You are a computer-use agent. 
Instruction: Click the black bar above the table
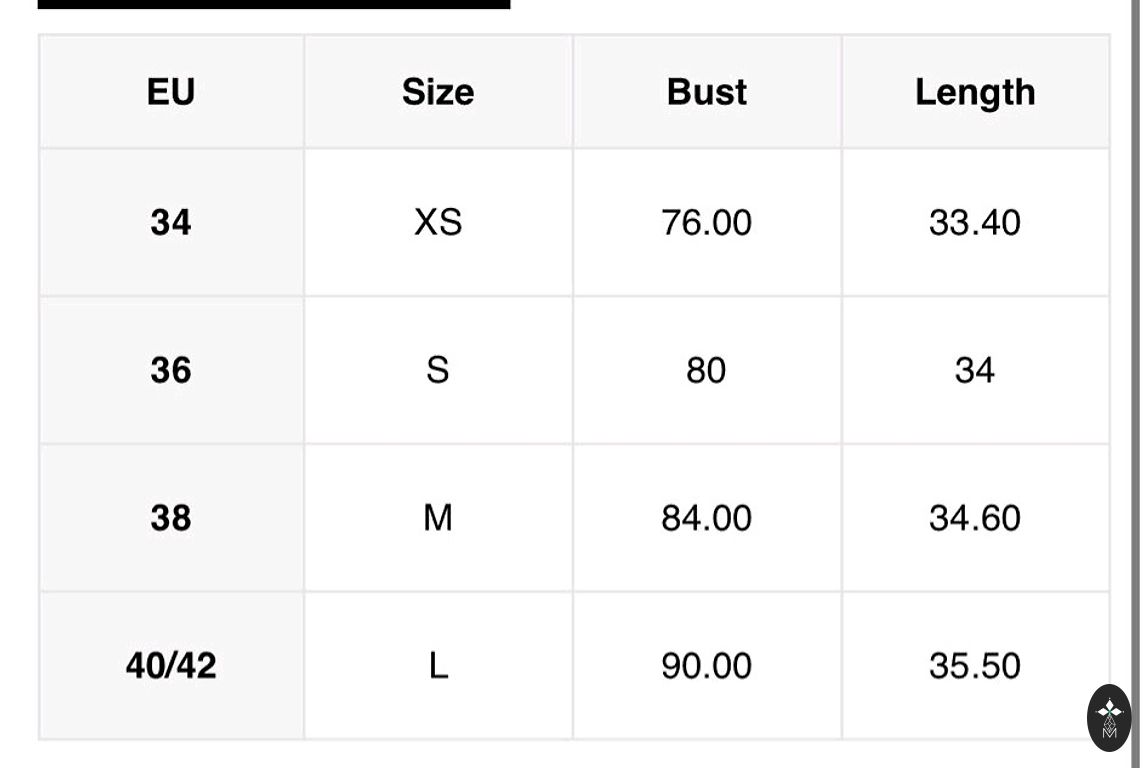coord(273,4)
